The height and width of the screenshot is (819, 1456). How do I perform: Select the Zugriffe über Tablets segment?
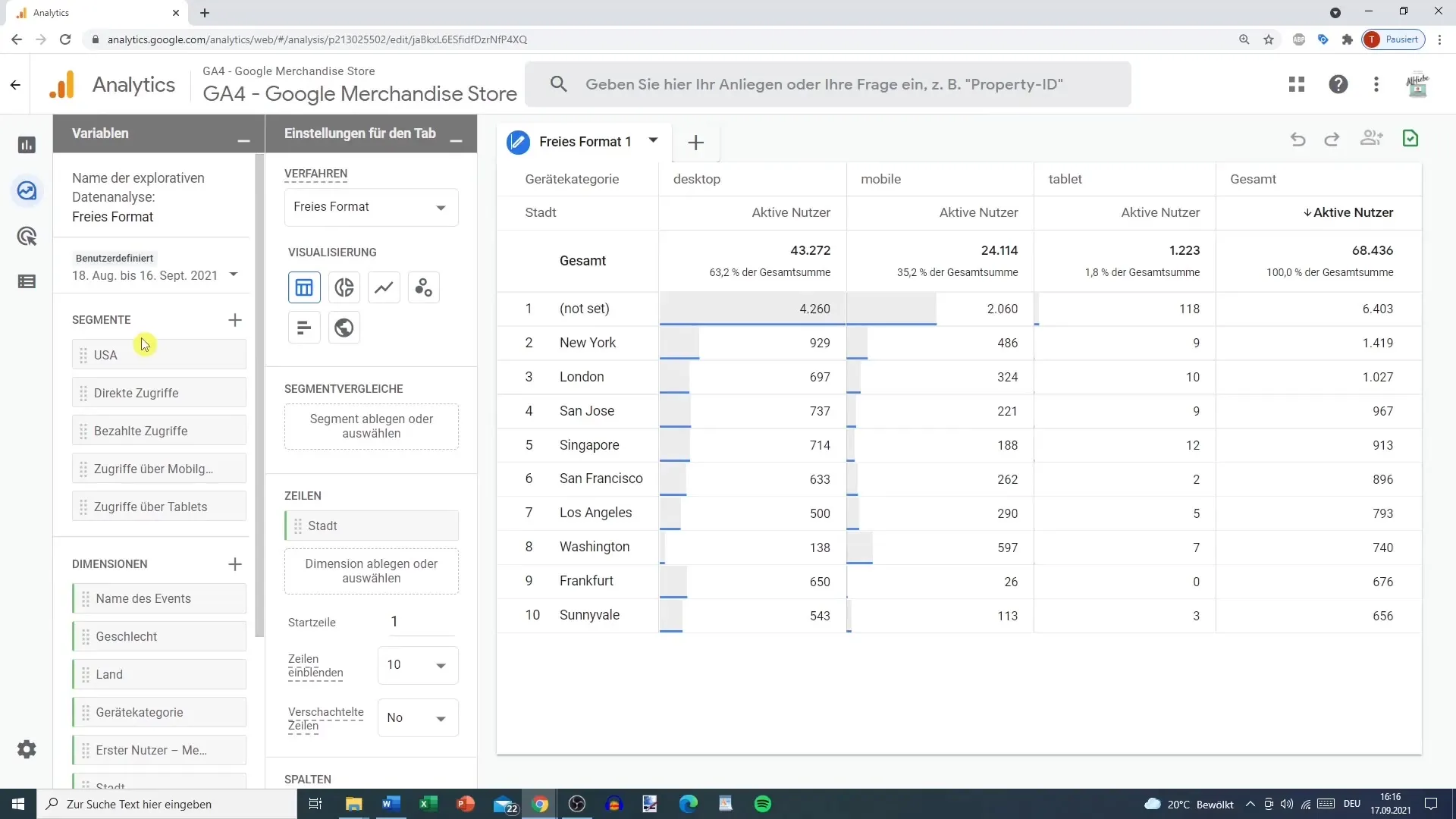point(159,507)
